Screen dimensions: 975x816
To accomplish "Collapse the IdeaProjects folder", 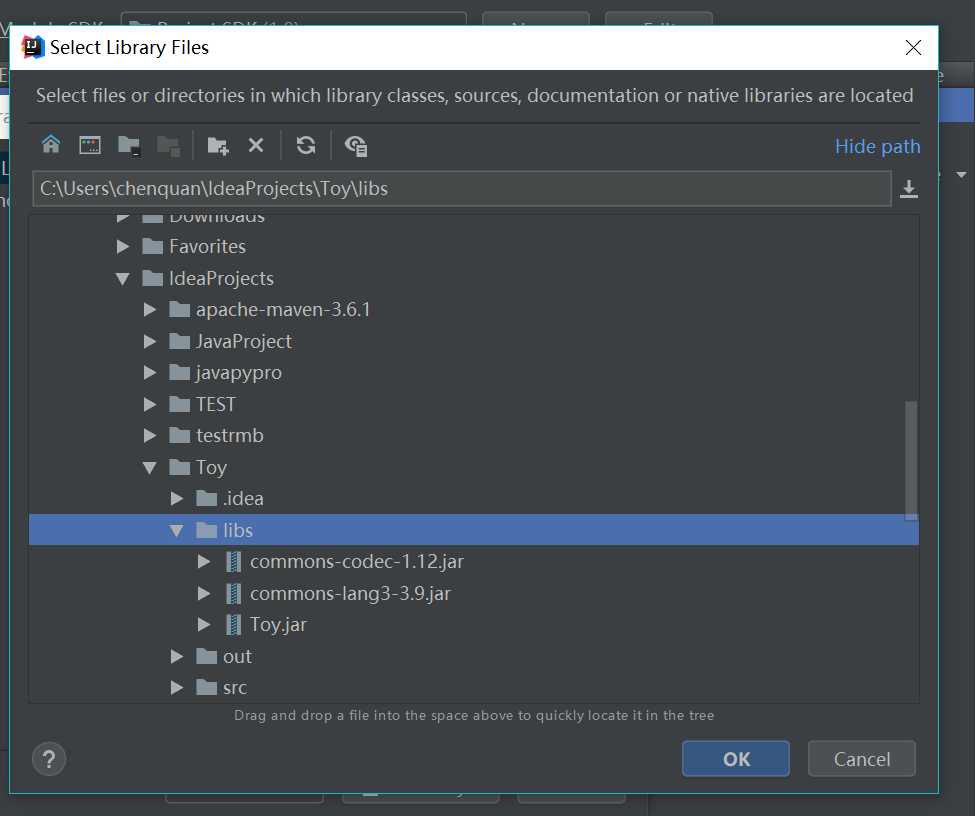I will pyautogui.click(x=122, y=279).
